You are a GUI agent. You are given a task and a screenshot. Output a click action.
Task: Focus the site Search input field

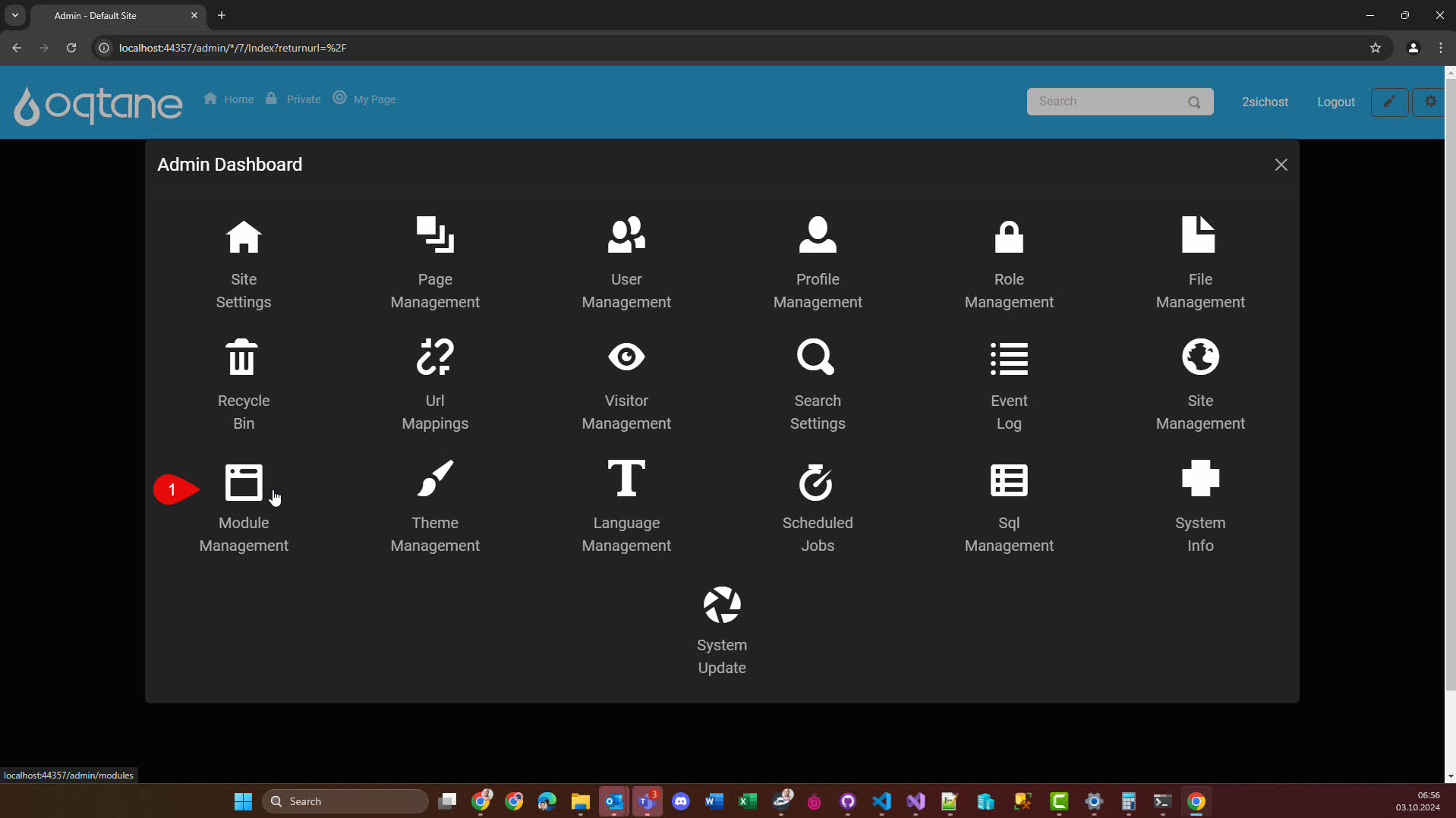coord(1105,102)
